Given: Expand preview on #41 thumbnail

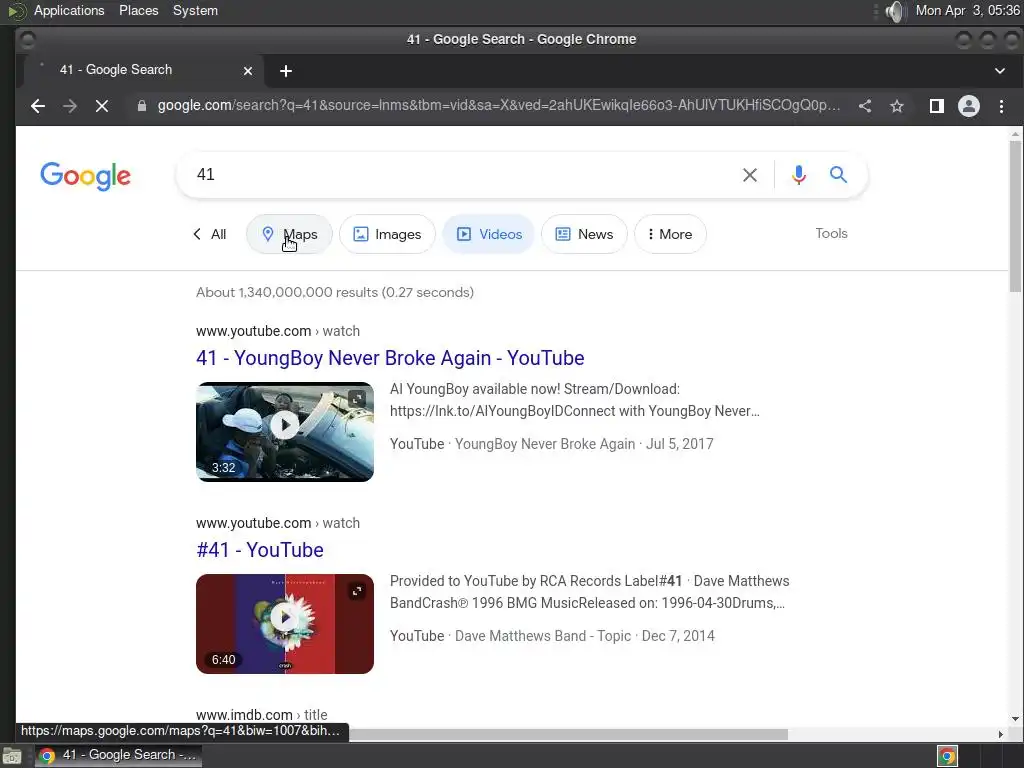Looking at the screenshot, I should coord(357,591).
